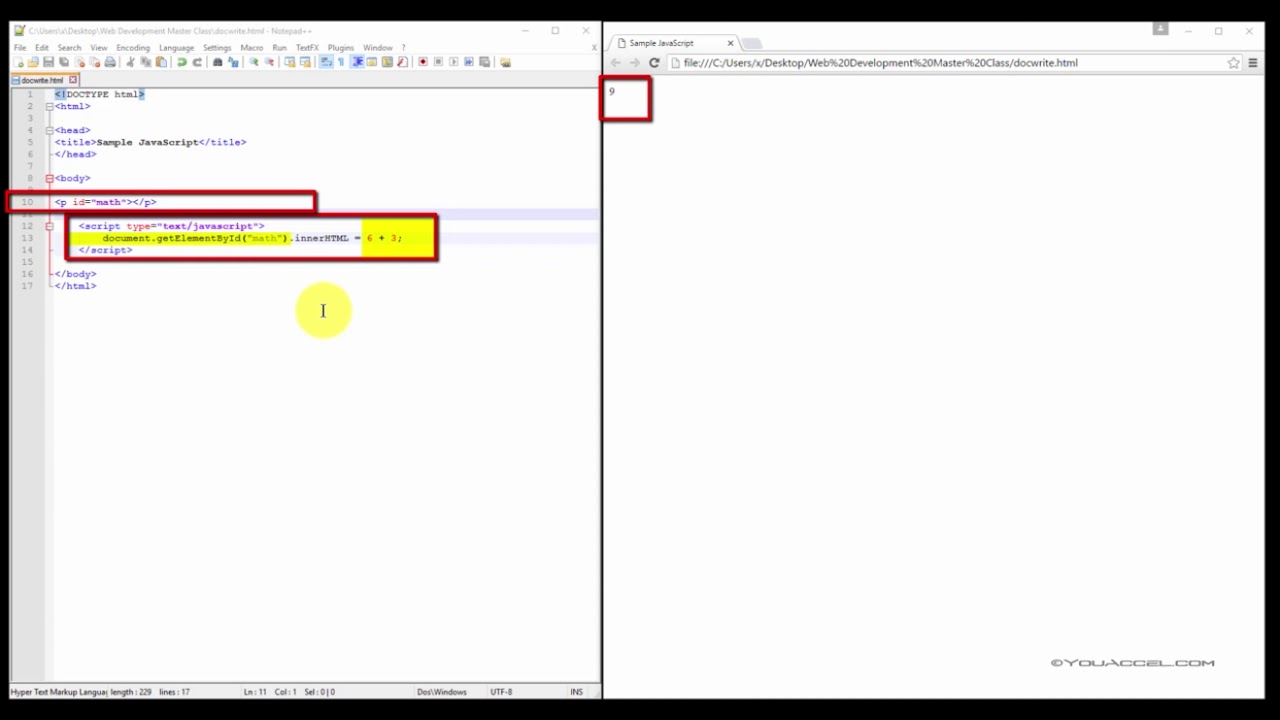Cut selection using the scissors icon
This screenshot has height=720, width=1280.
[x=130, y=62]
